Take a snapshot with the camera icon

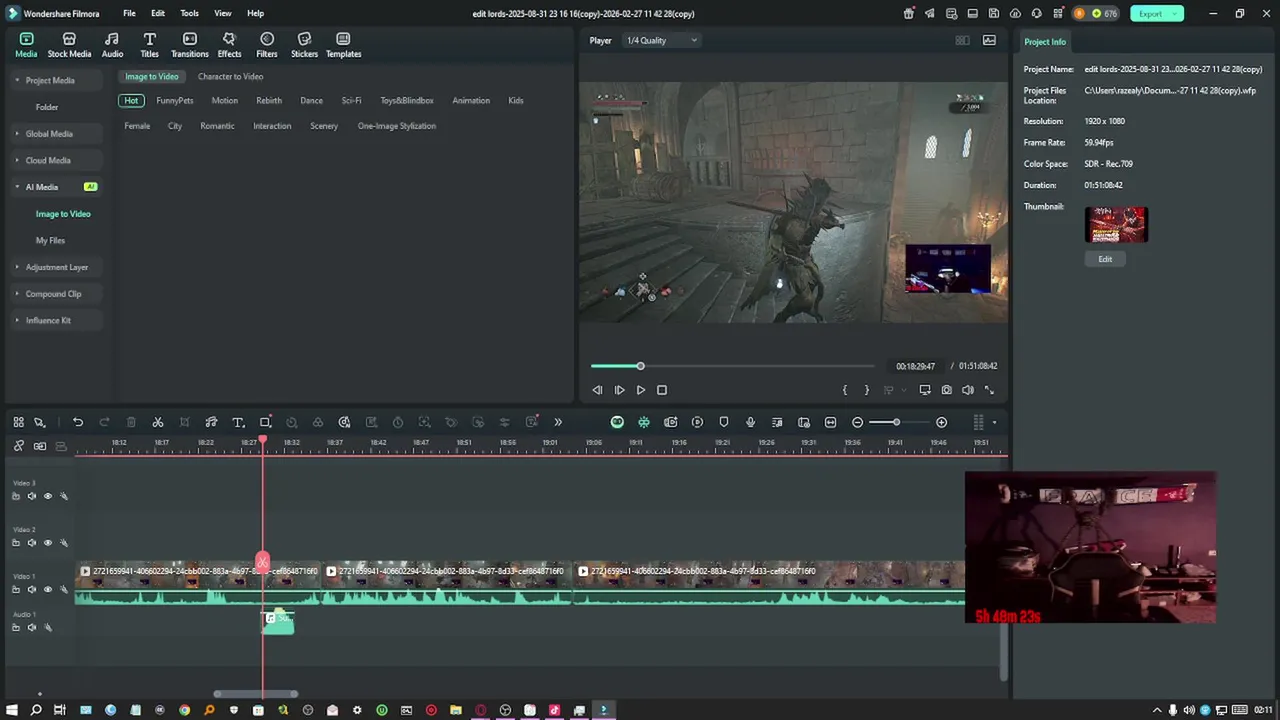(x=946, y=390)
